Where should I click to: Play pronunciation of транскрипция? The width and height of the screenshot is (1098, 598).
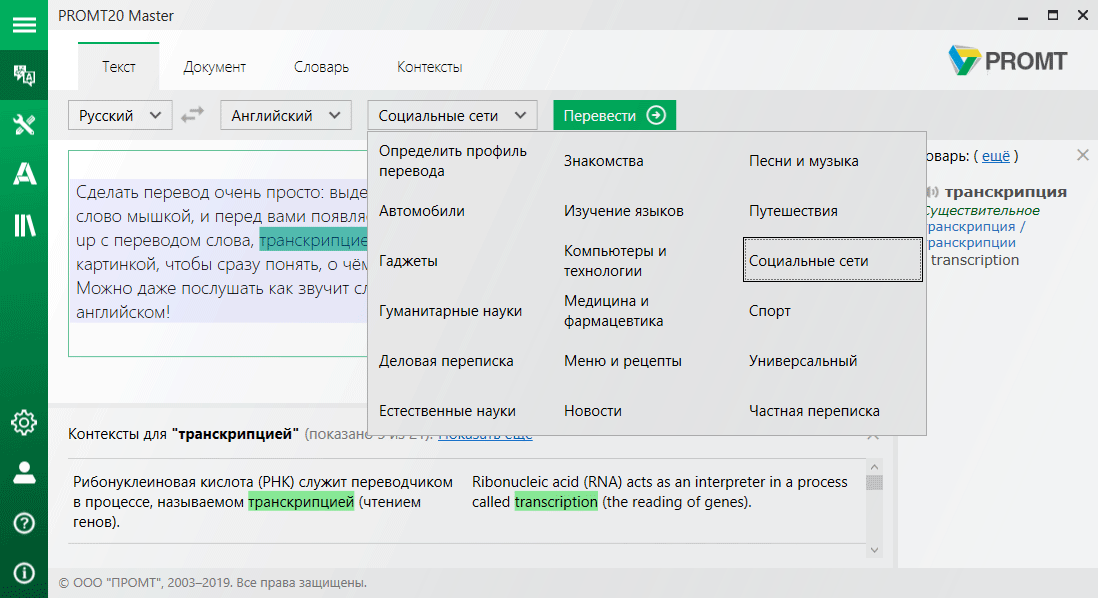[932, 192]
